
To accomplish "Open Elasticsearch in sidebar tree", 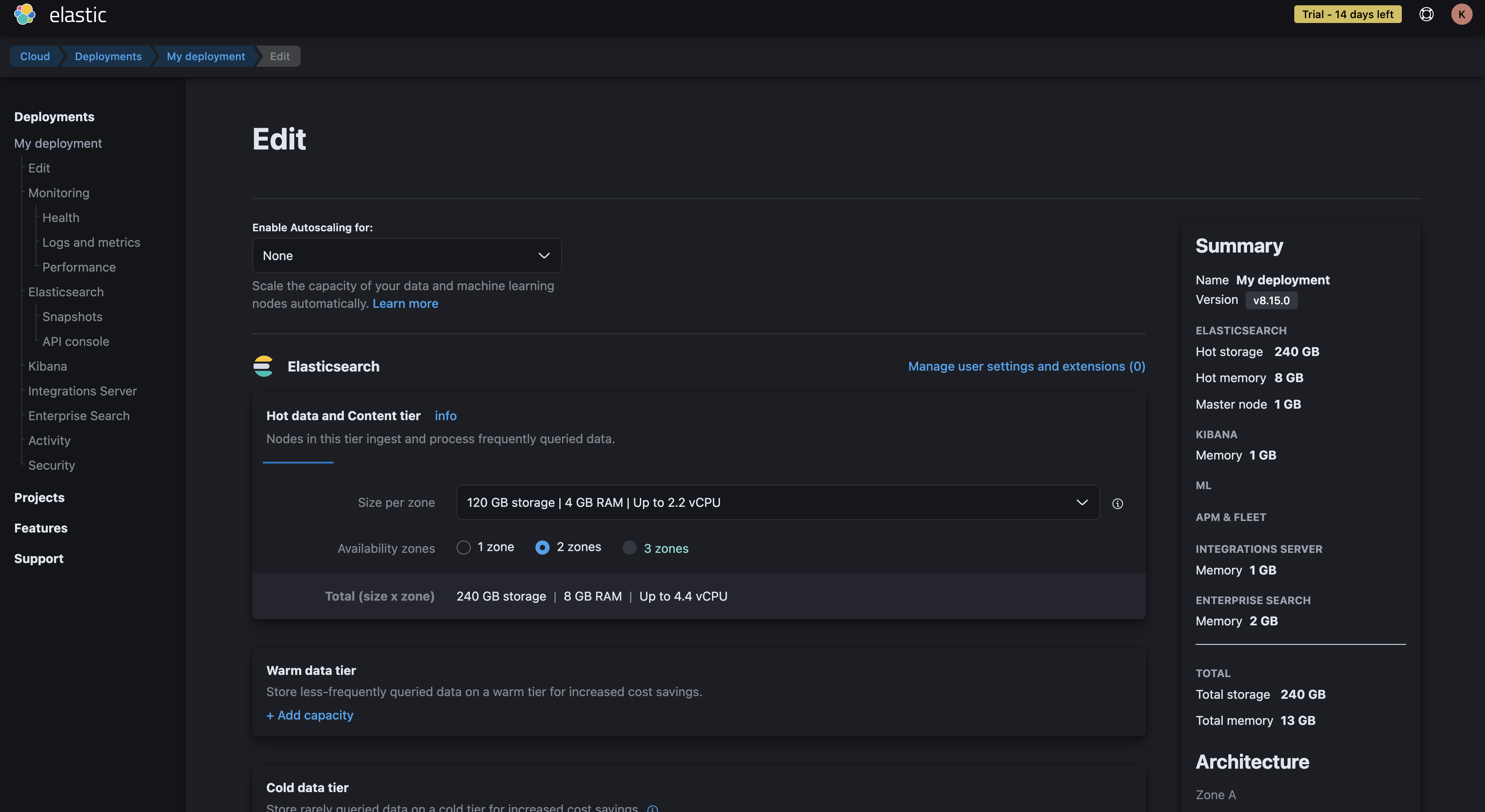I will click(x=66, y=292).
